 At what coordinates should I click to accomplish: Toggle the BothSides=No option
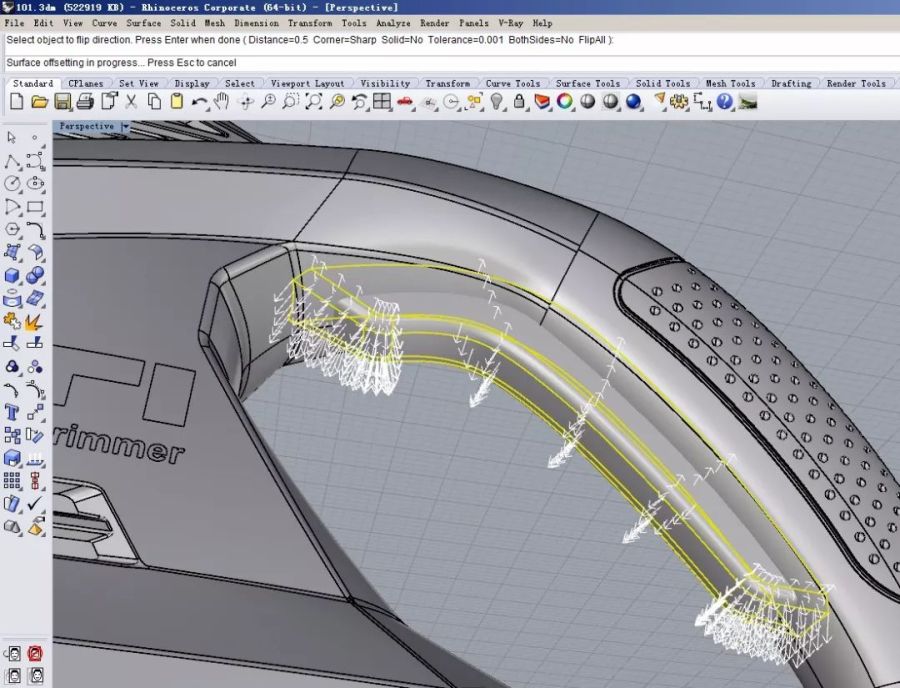(x=540, y=40)
